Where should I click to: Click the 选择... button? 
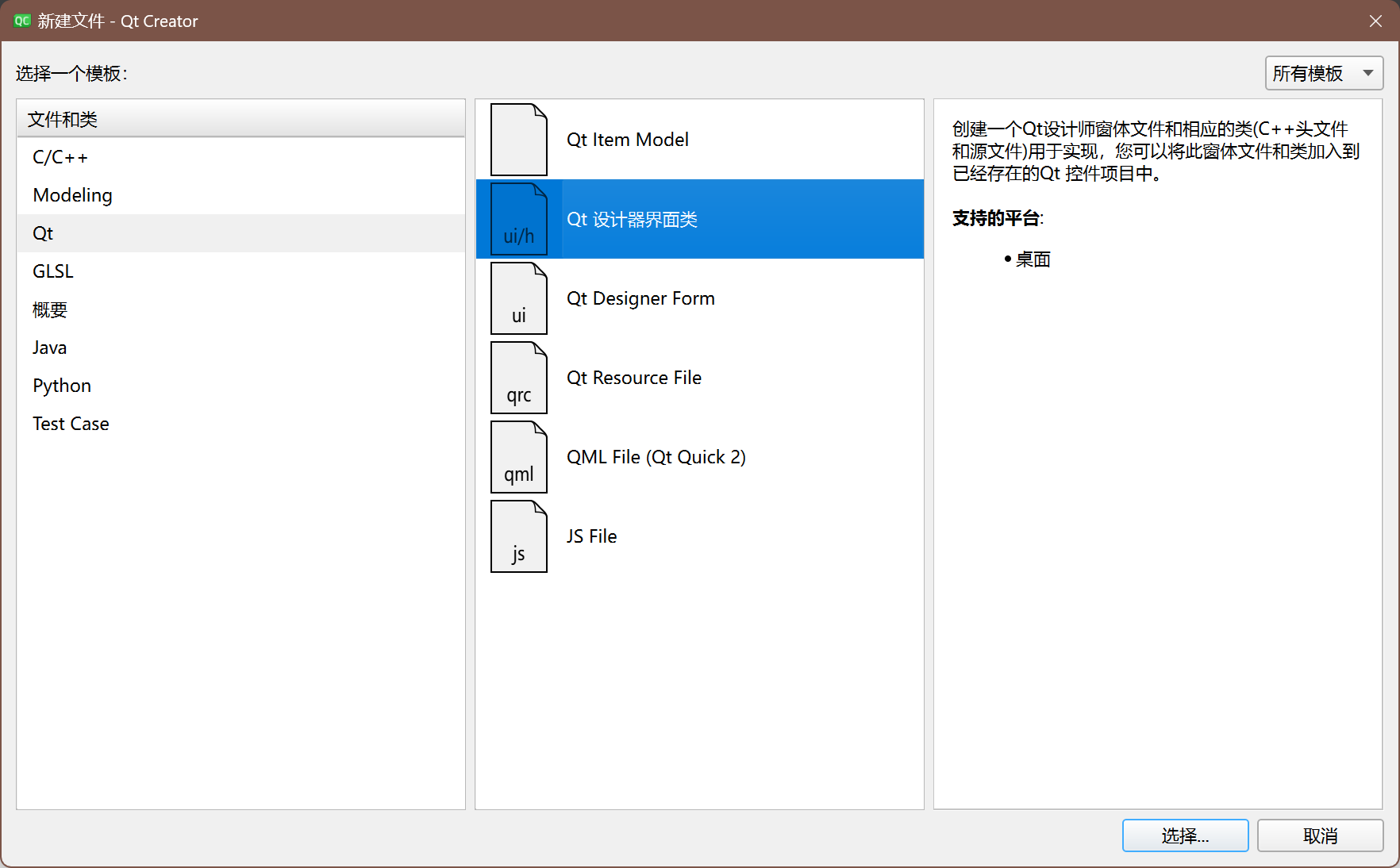coord(1185,835)
